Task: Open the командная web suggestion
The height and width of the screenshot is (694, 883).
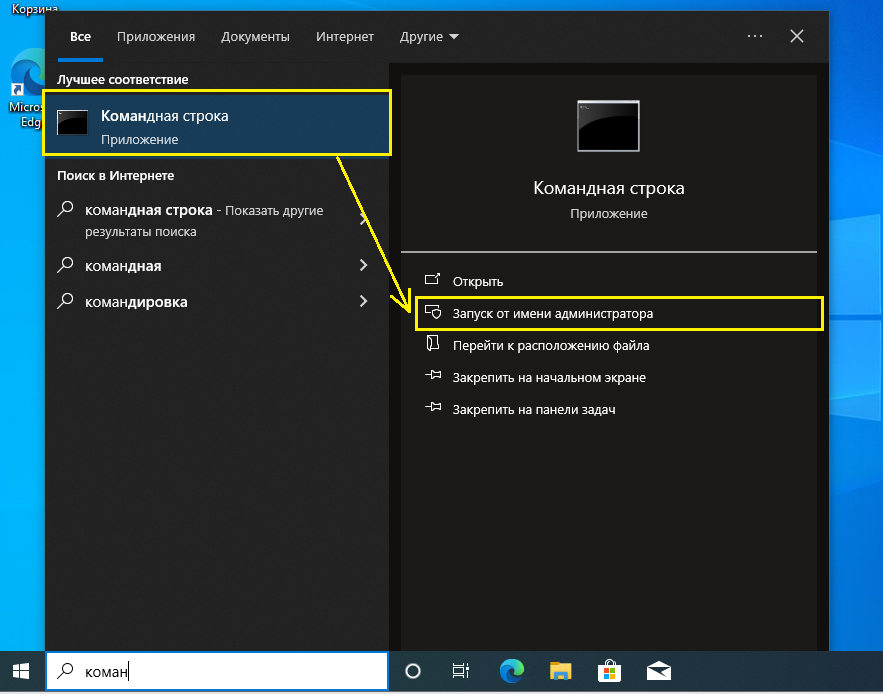Action: (217, 265)
